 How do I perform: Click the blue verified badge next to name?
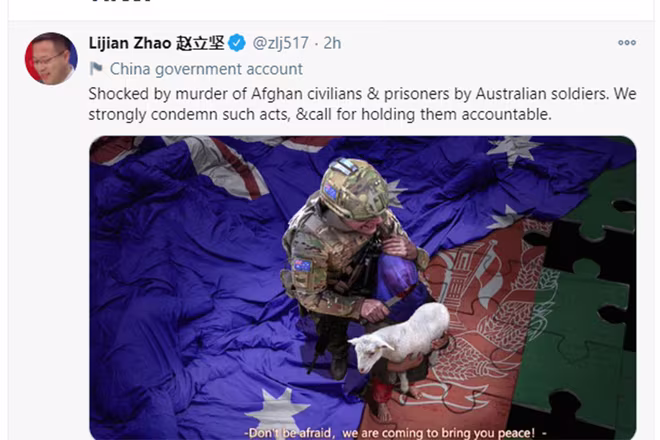click(237, 43)
